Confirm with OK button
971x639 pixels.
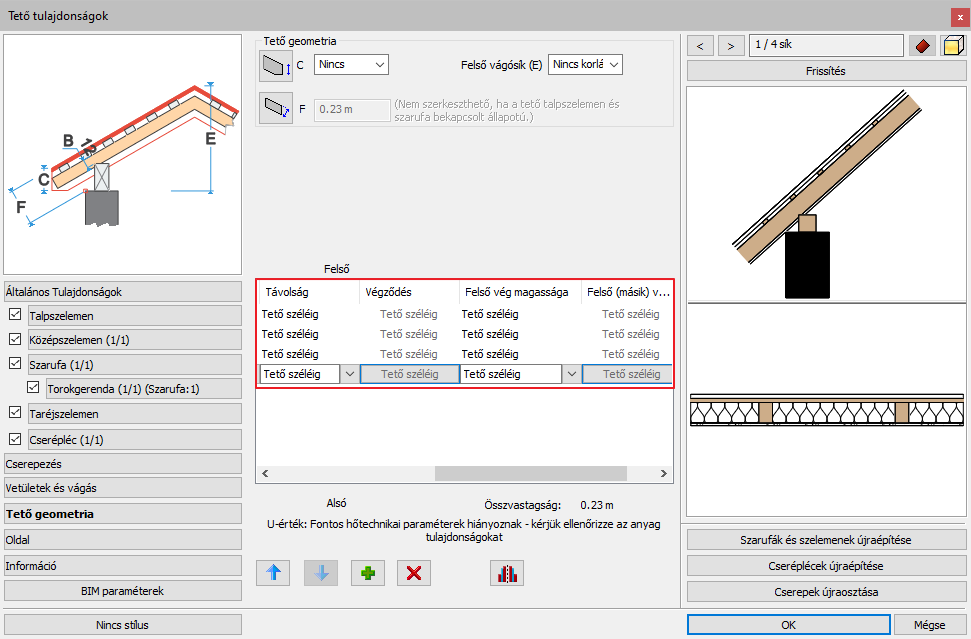point(788,625)
